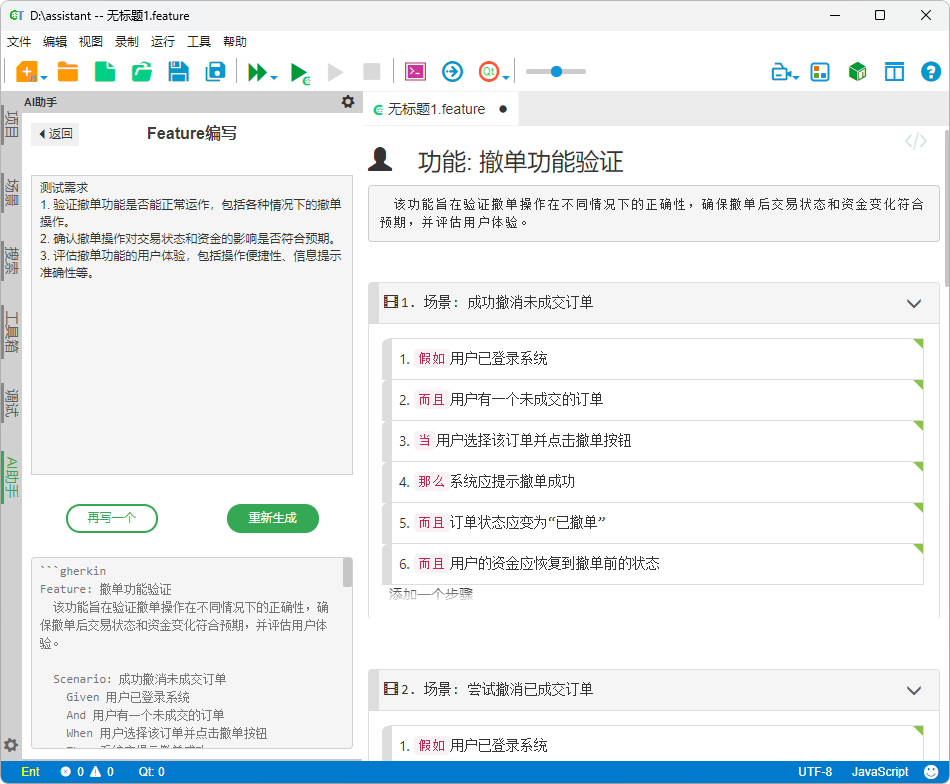The image size is (950, 784).
Task: Click the smiley feedback icon in the status bar
Action: pos(931,771)
